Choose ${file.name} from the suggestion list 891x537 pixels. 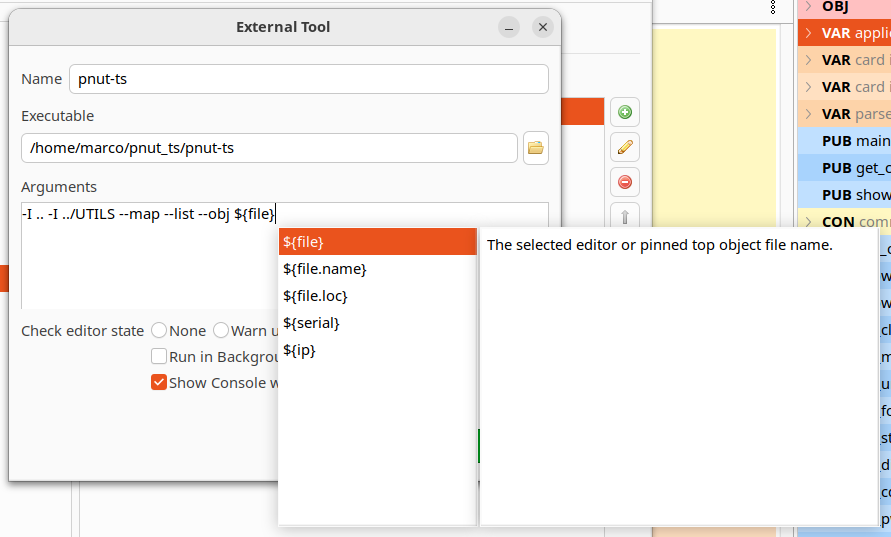coord(325,269)
